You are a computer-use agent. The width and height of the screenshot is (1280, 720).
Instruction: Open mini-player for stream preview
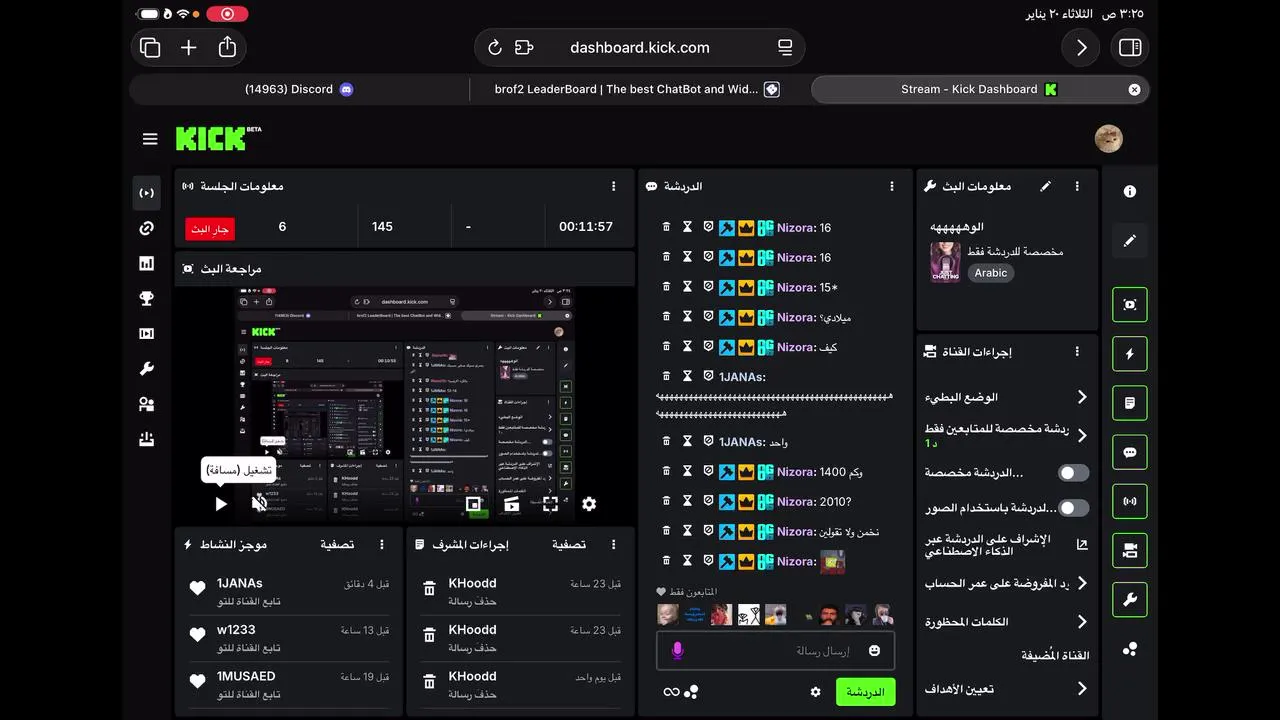pyautogui.click(x=474, y=504)
